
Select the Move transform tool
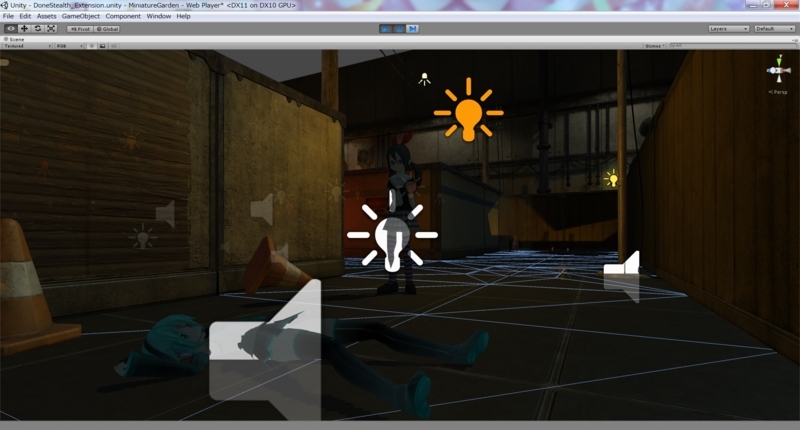pyautogui.click(x=24, y=29)
